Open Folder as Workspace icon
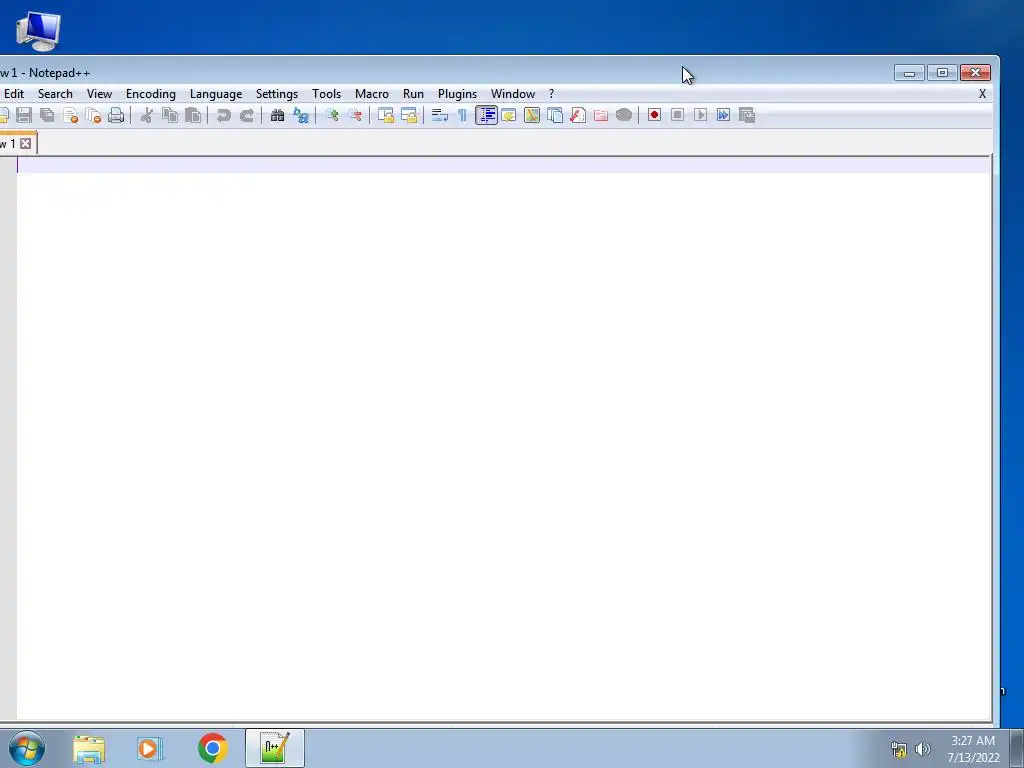The height and width of the screenshot is (768, 1024). pos(601,116)
